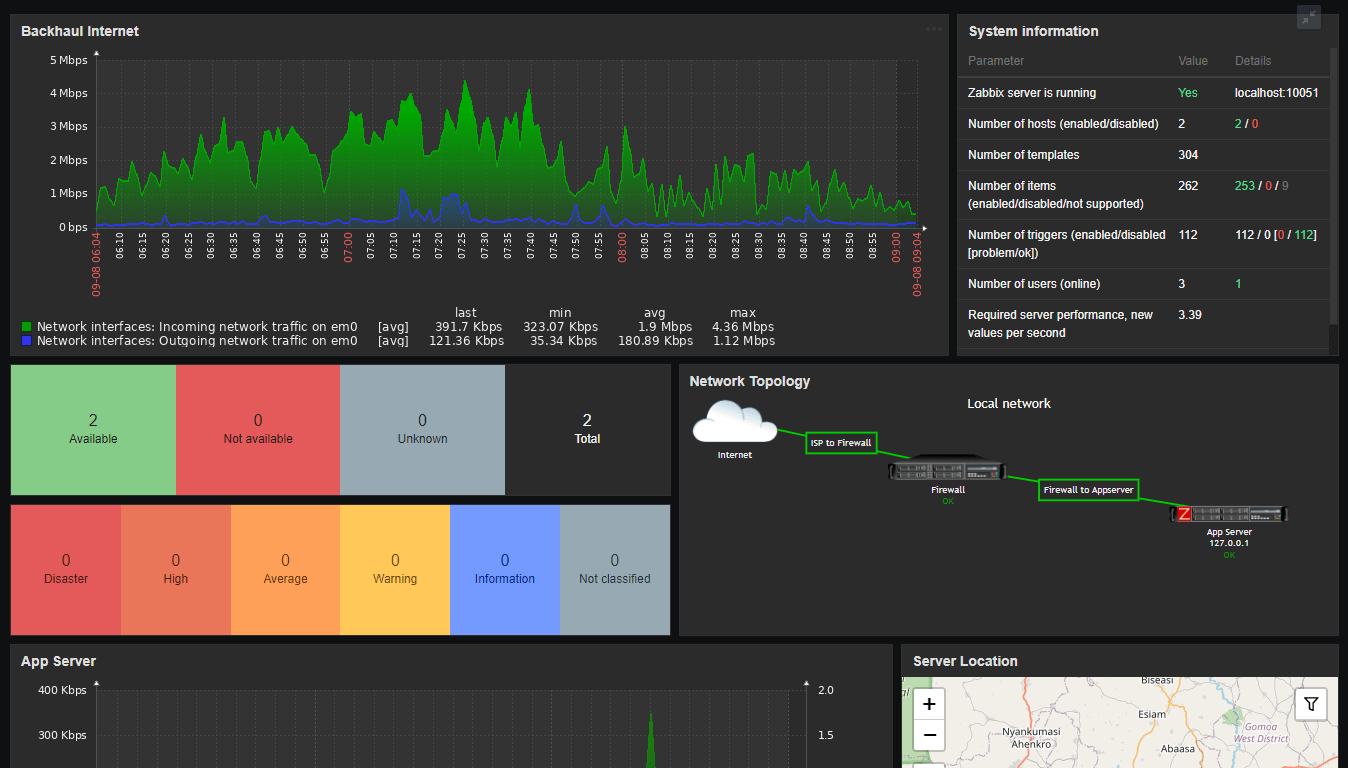Image resolution: width=1348 pixels, height=768 pixels.
Task: Click the ISP to Firewall link label
Action: pos(840,442)
